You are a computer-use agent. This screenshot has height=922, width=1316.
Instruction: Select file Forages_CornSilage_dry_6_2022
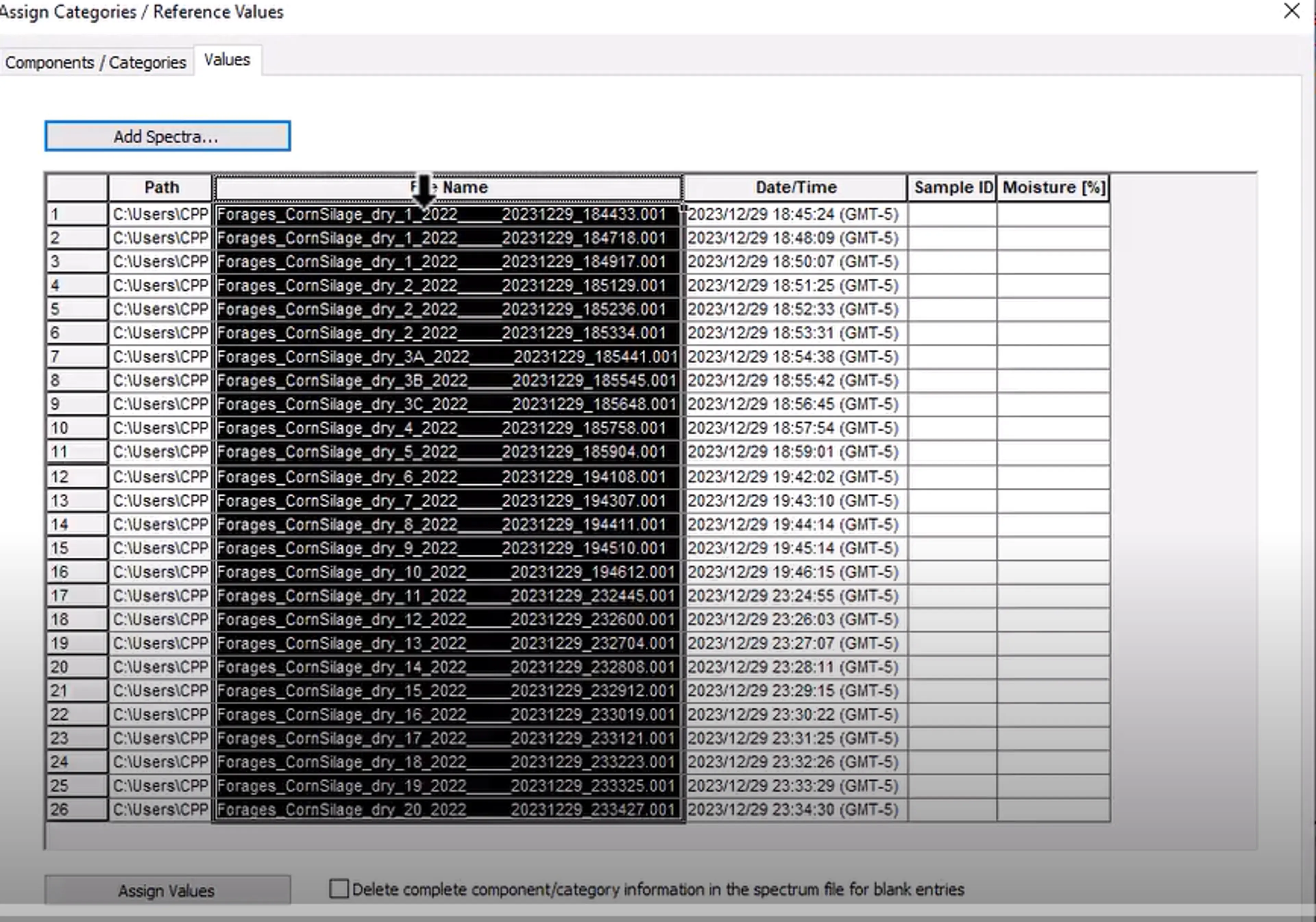tap(448, 476)
